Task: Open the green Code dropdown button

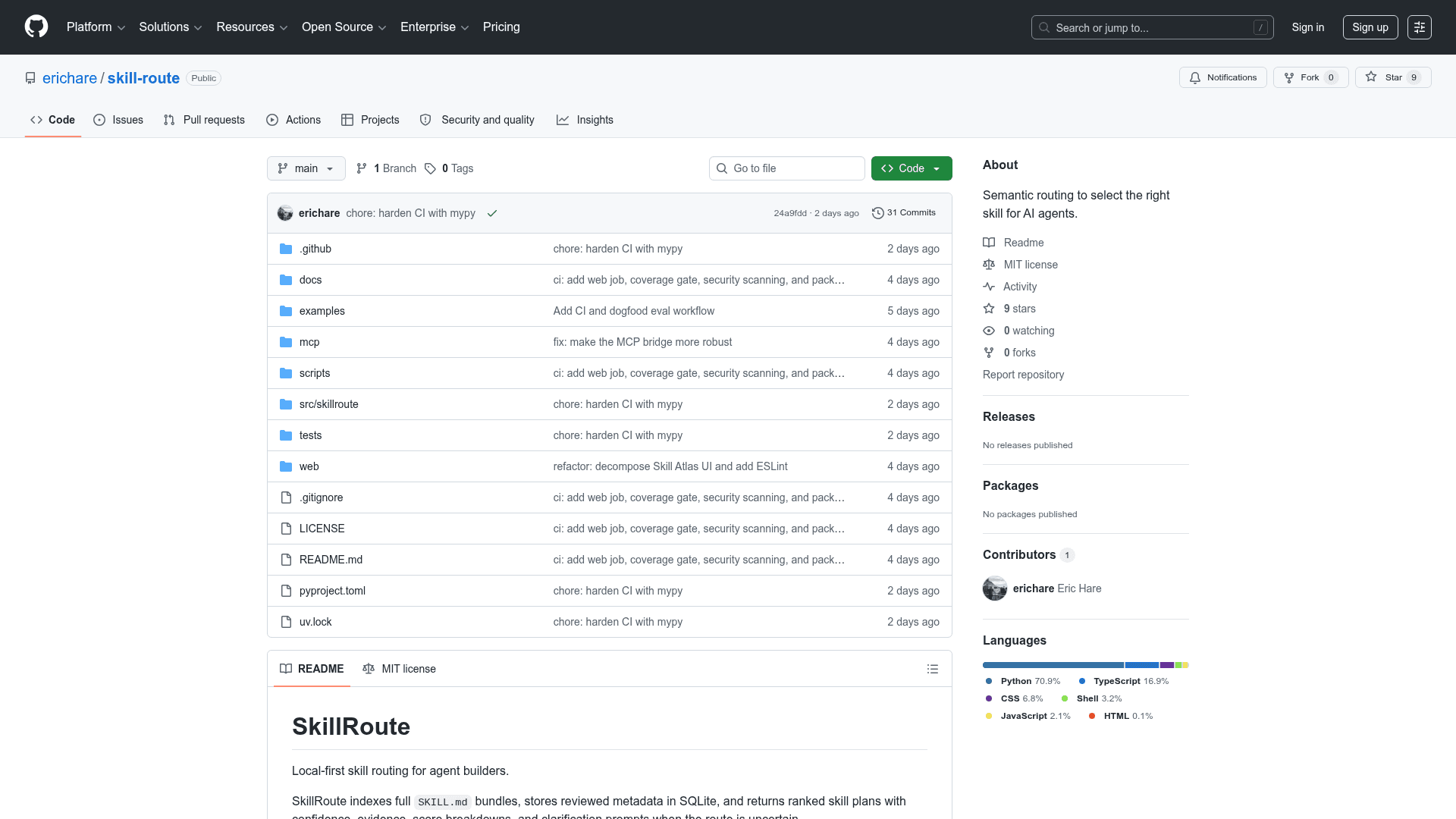Action: point(912,168)
